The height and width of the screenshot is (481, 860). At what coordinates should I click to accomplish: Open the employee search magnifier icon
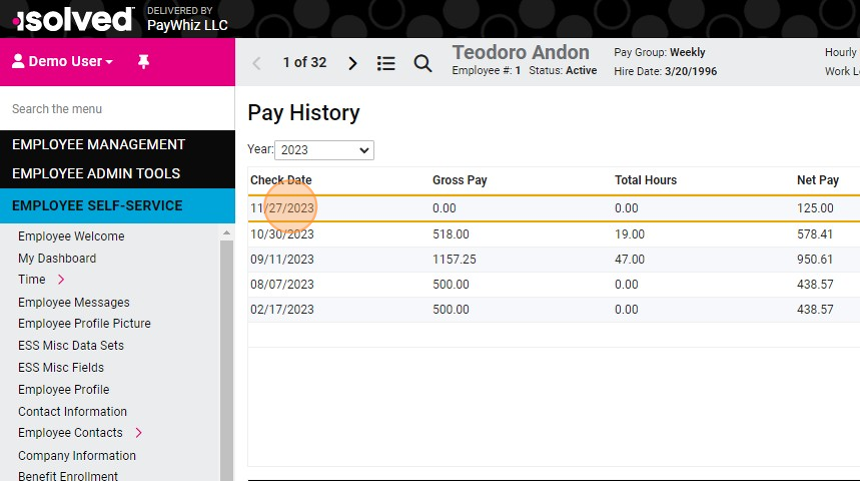click(x=423, y=63)
